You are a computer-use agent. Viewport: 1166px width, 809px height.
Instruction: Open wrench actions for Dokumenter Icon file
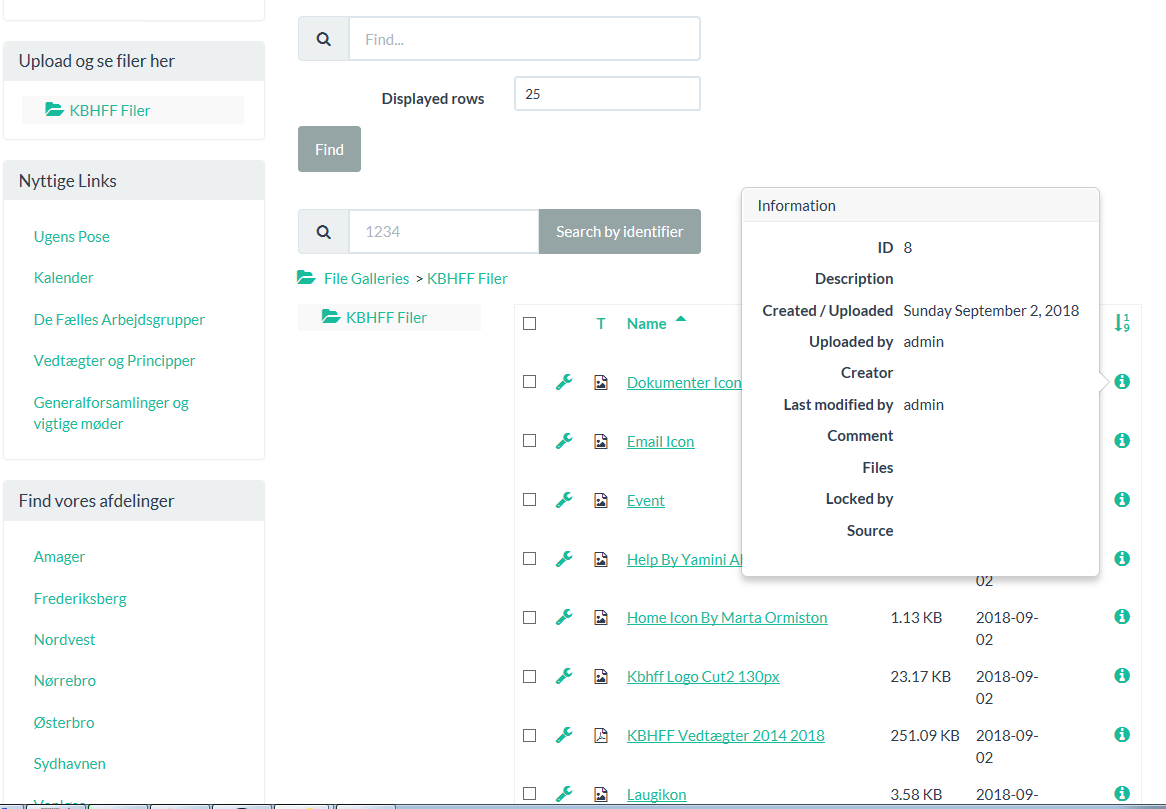564,382
